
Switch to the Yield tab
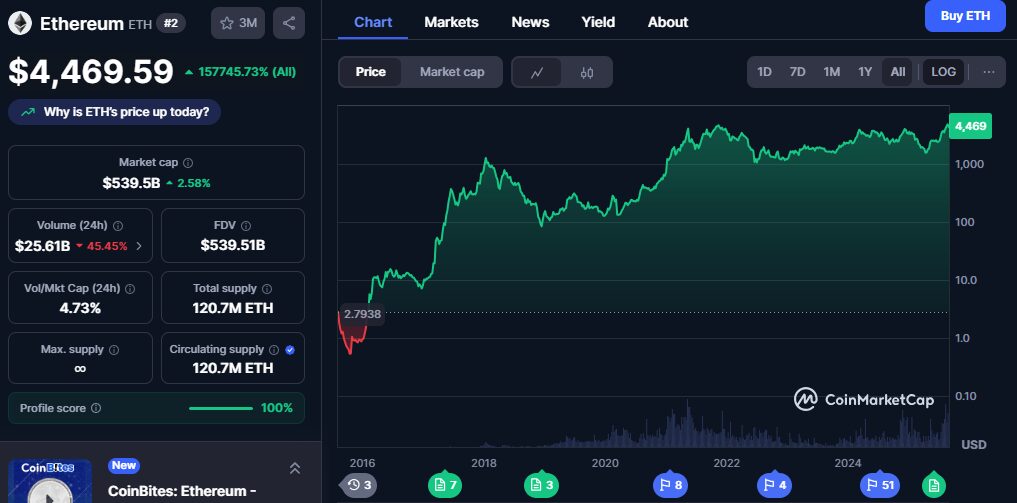click(598, 22)
